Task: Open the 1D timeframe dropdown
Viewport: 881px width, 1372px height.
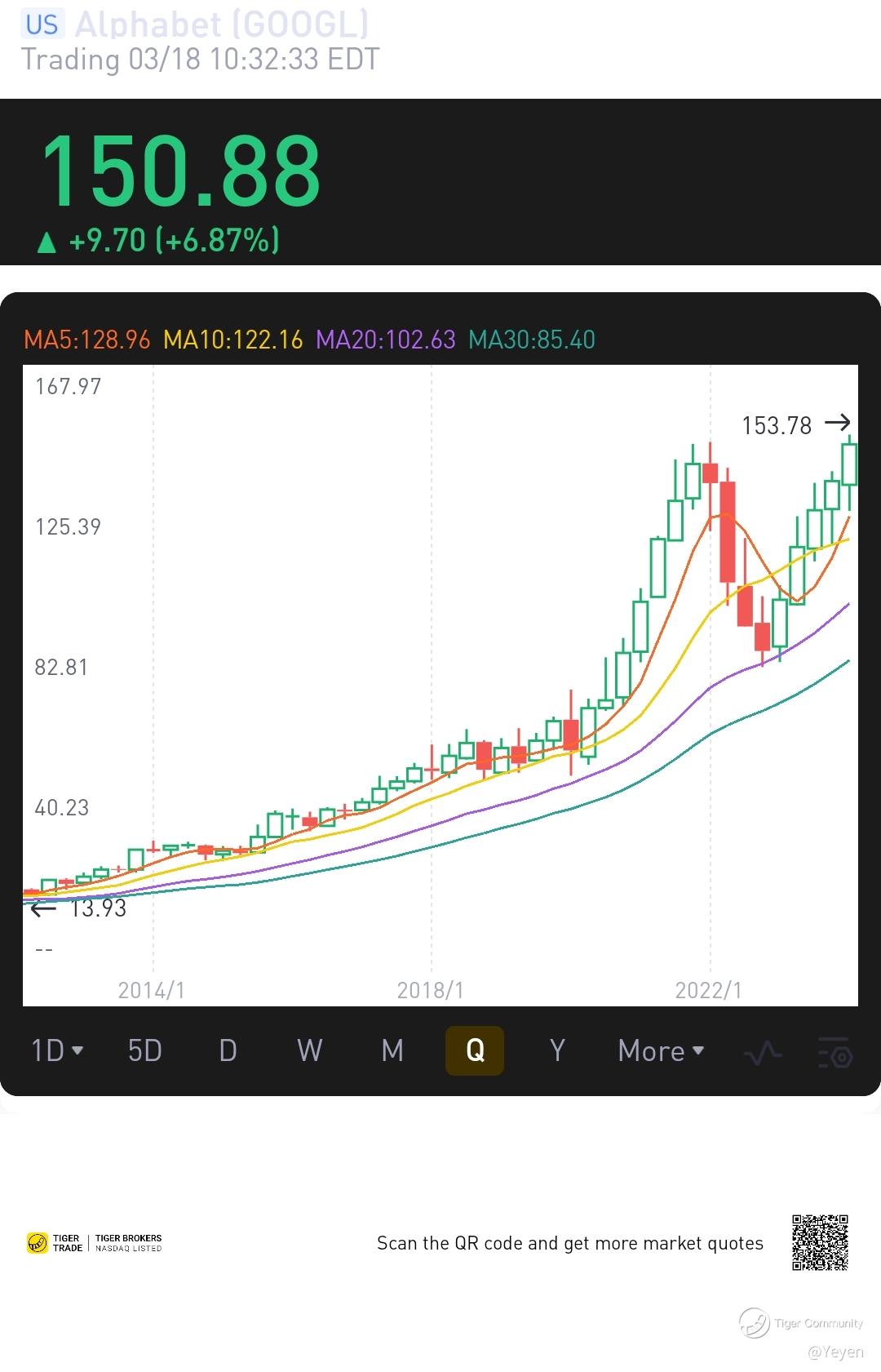Action: [x=57, y=1050]
